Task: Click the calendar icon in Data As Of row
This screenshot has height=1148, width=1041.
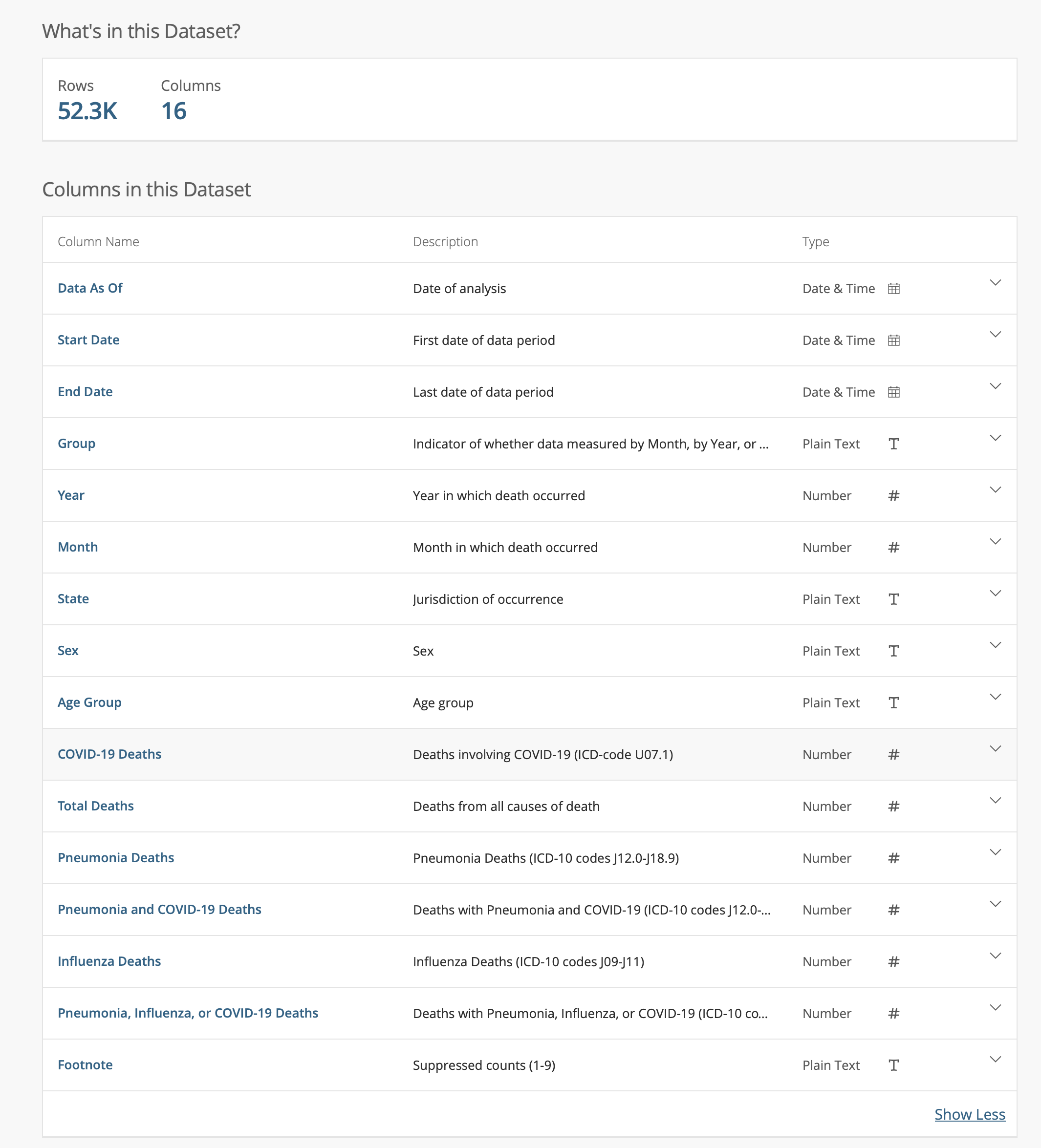Action: pos(893,289)
